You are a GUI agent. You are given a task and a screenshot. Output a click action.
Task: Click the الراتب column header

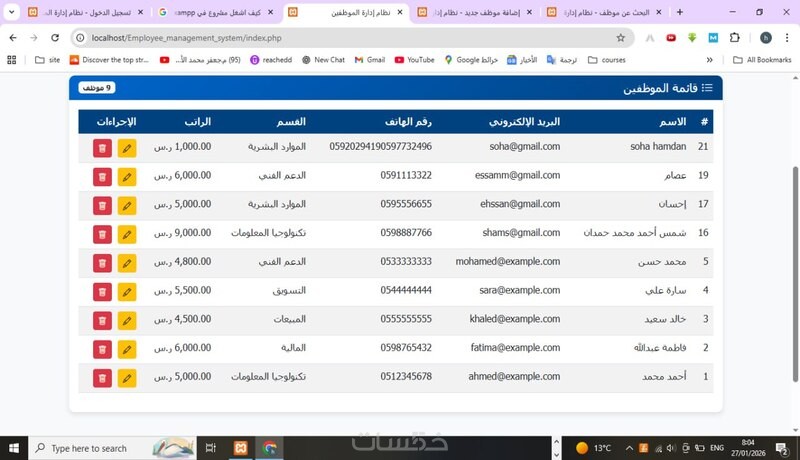(x=197, y=122)
